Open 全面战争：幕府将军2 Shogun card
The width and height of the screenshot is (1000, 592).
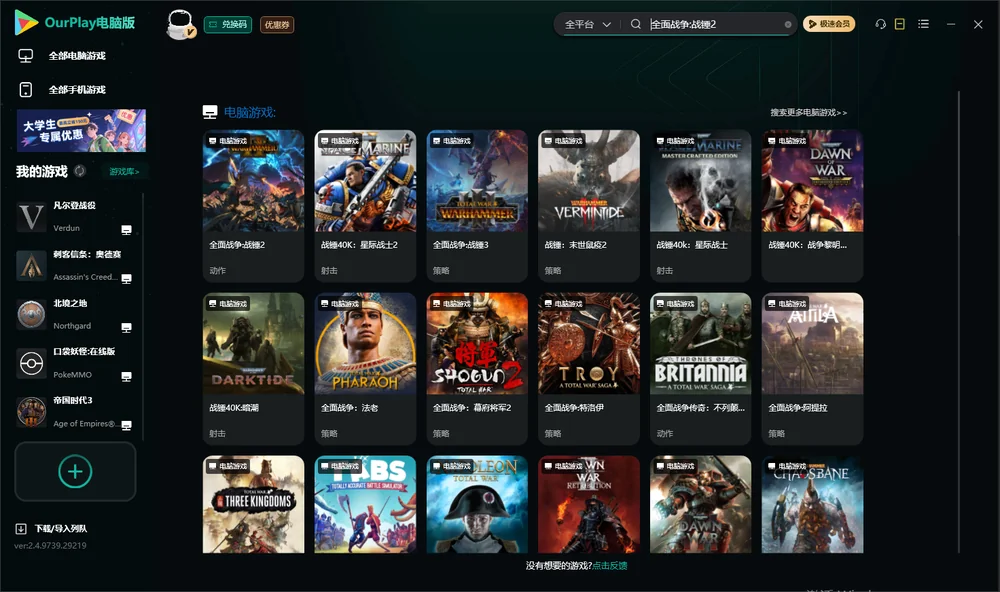click(477, 368)
